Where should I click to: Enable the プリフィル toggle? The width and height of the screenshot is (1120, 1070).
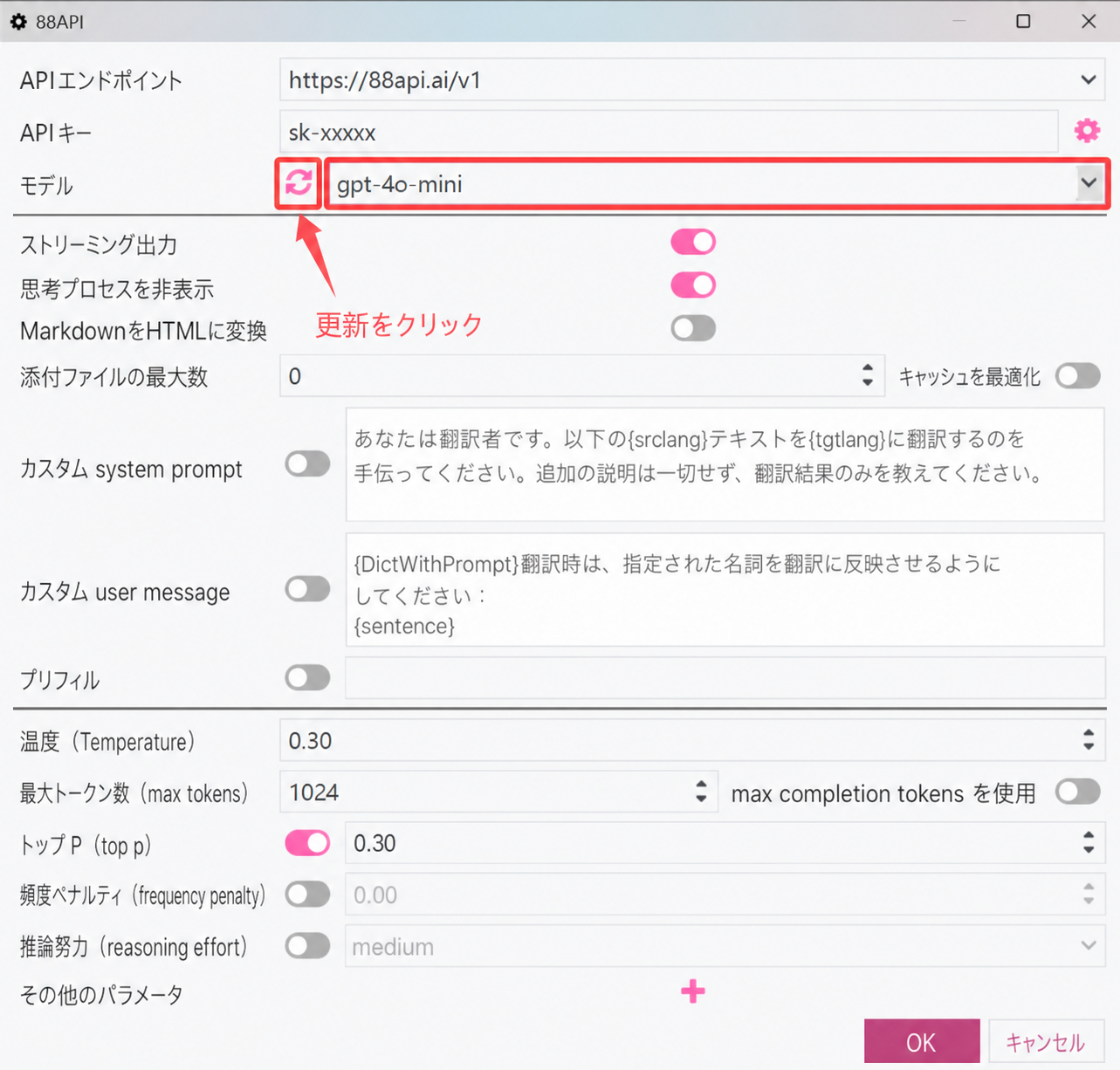point(307,677)
